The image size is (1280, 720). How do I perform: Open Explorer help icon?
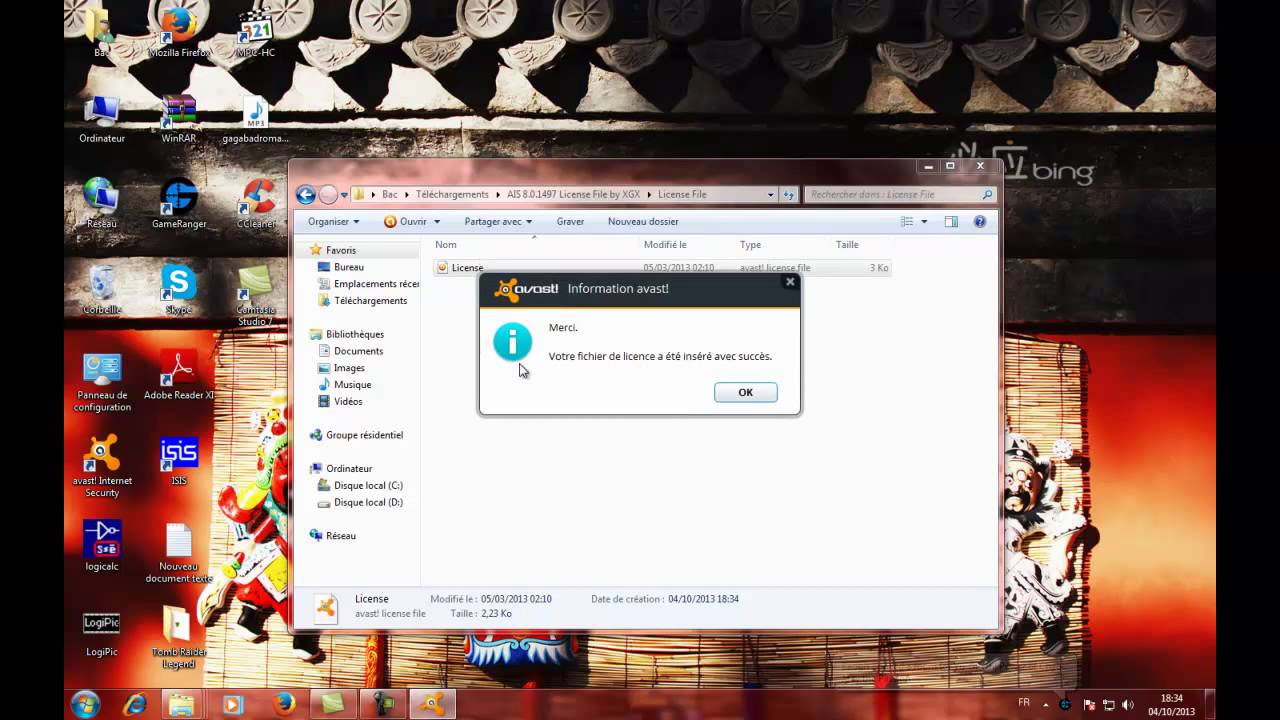pos(980,221)
